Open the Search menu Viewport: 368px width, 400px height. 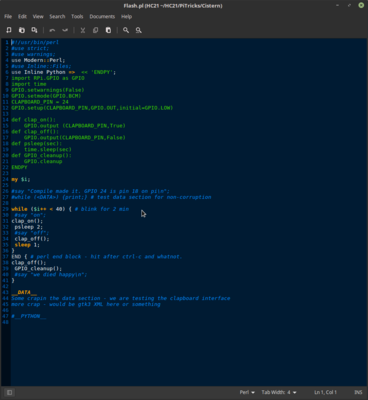coord(57,16)
